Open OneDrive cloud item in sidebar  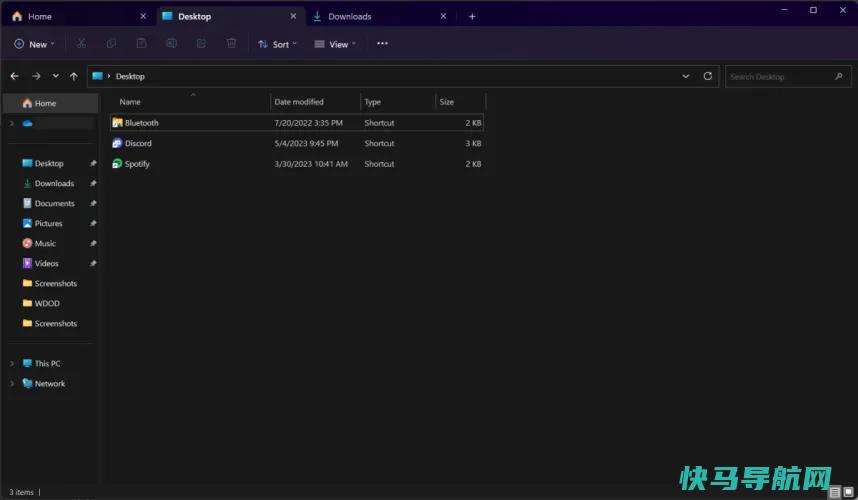tap(27, 123)
